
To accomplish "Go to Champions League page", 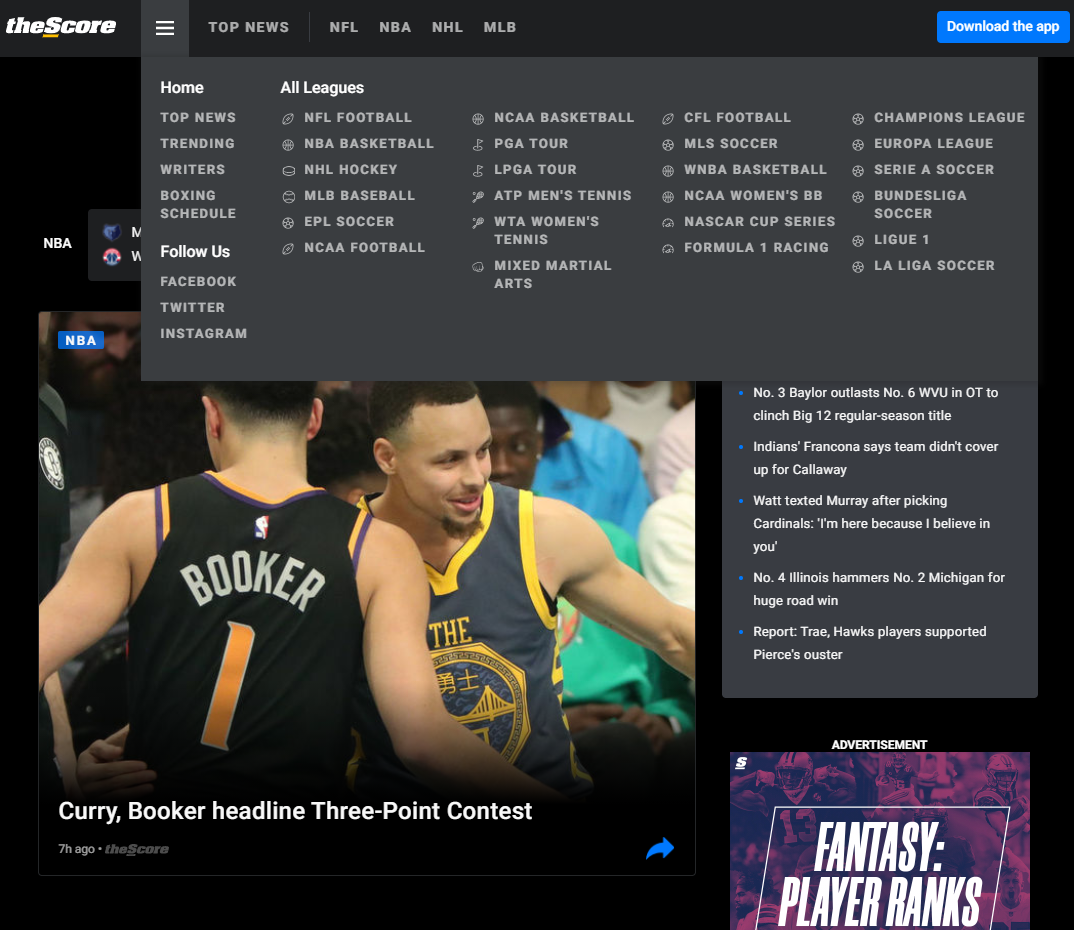I will (949, 118).
